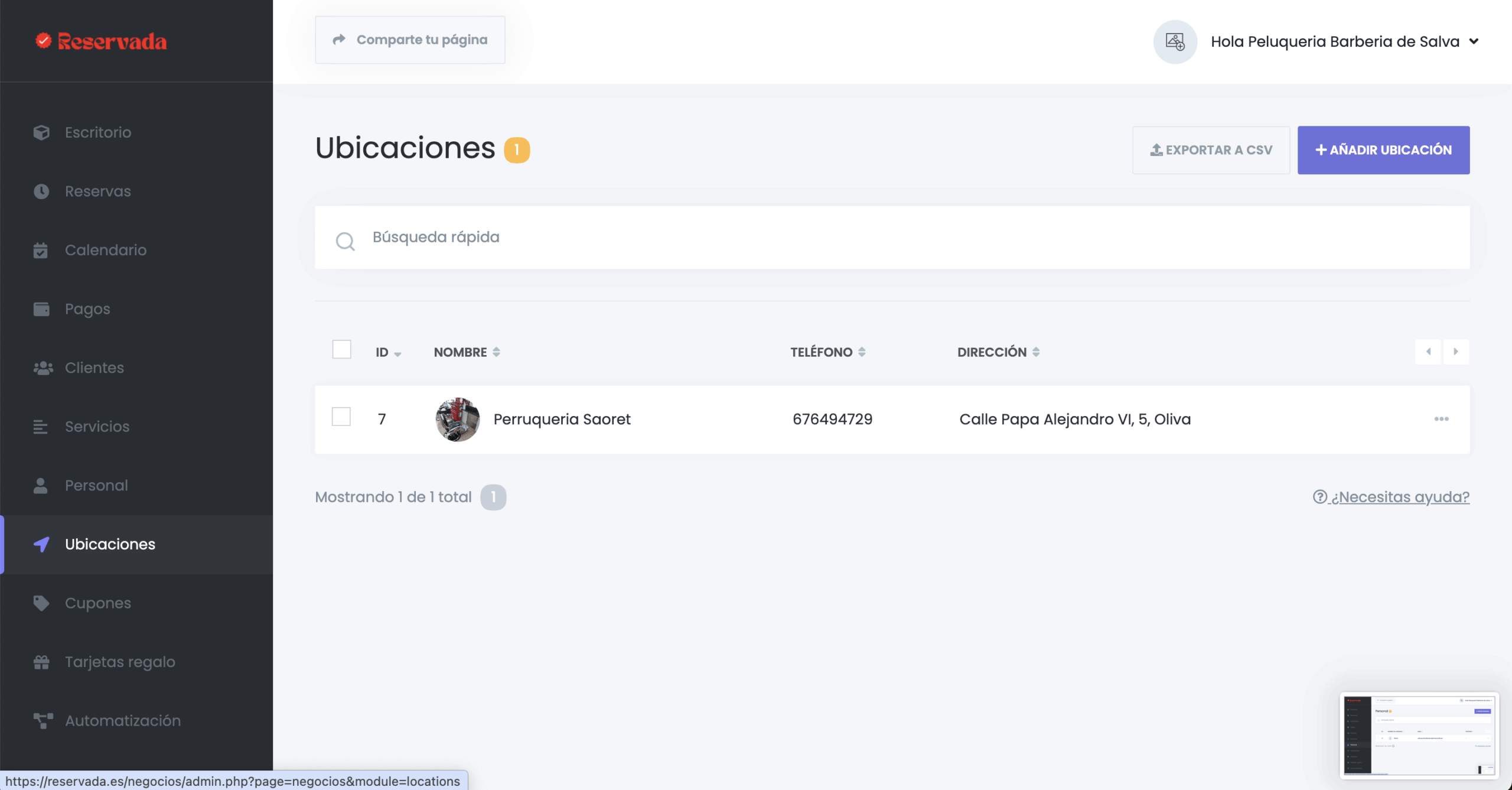Image resolution: width=1512 pixels, height=790 pixels.
Task: Click the Pagos wallet icon
Action: tap(41, 309)
